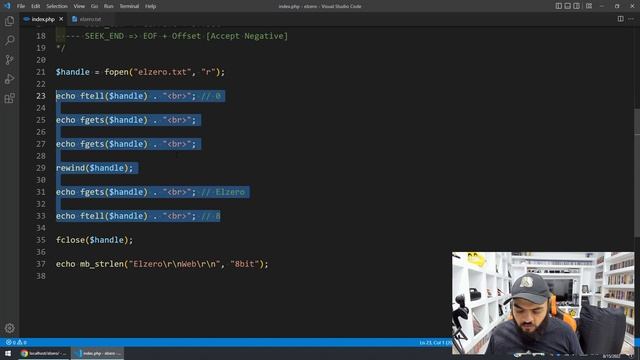Screen dimensions: 640x360
Task: Open the View menu
Action: point(79,6)
